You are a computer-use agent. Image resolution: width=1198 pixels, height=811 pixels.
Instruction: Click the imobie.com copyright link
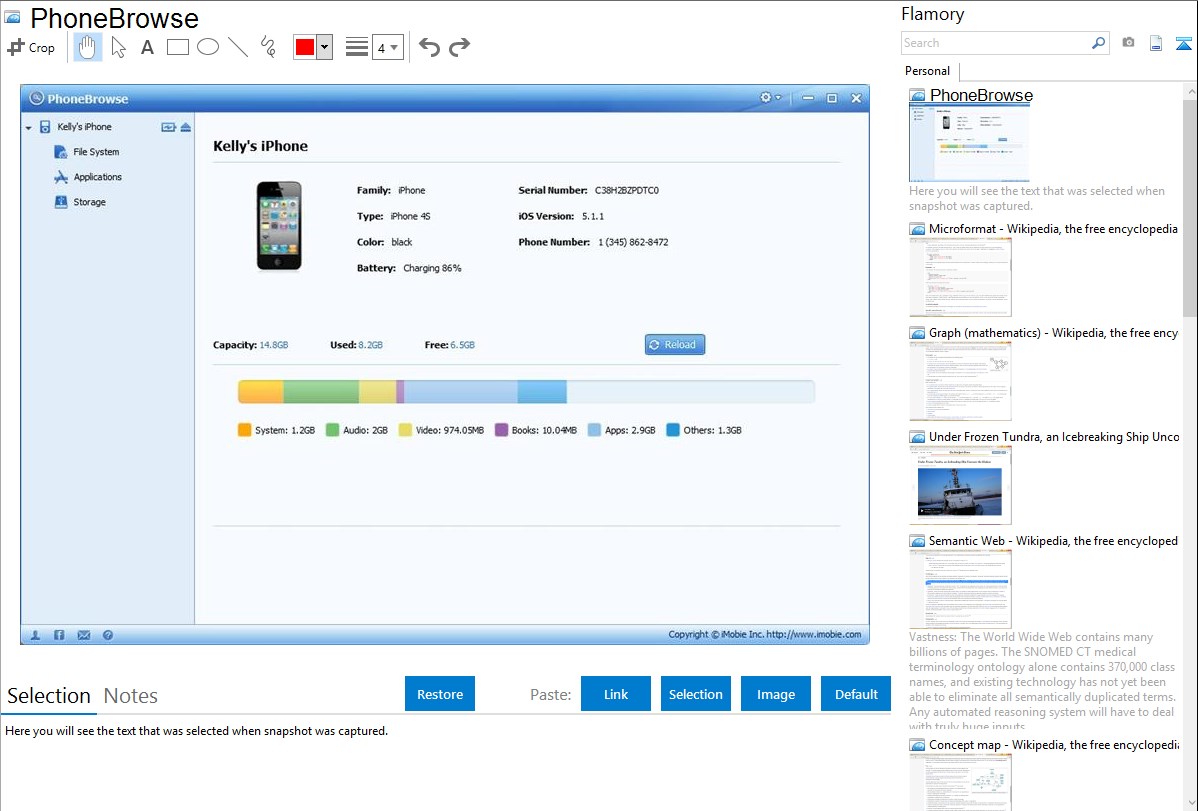tap(814, 634)
